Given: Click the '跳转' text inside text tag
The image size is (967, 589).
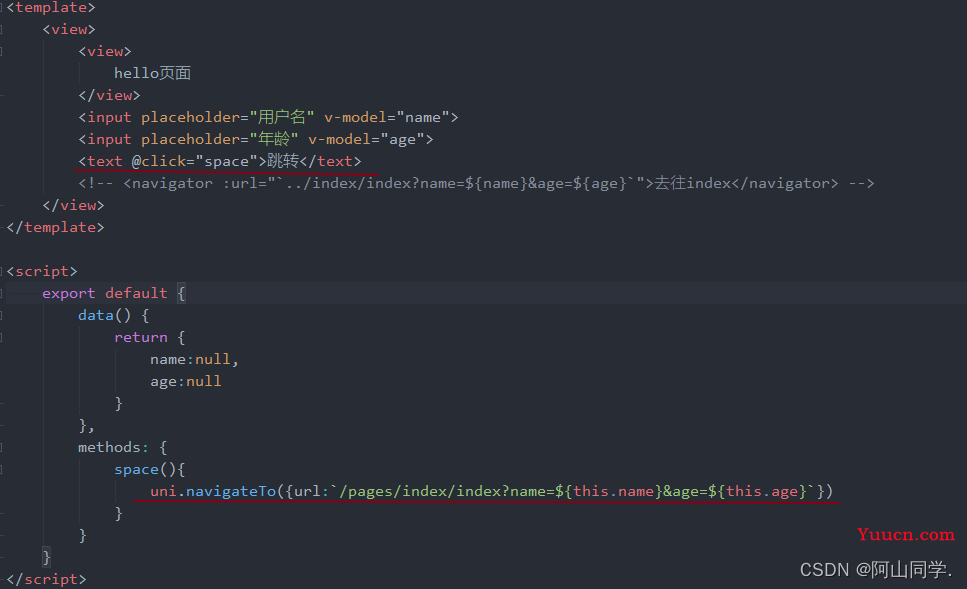Looking at the screenshot, I should [x=283, y=161].
